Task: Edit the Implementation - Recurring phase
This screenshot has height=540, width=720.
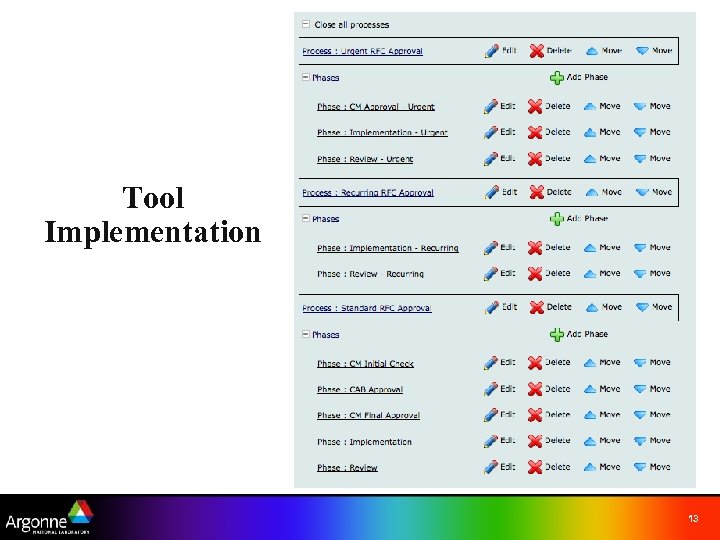Action: pyautogui.click(x=499, y=248)
